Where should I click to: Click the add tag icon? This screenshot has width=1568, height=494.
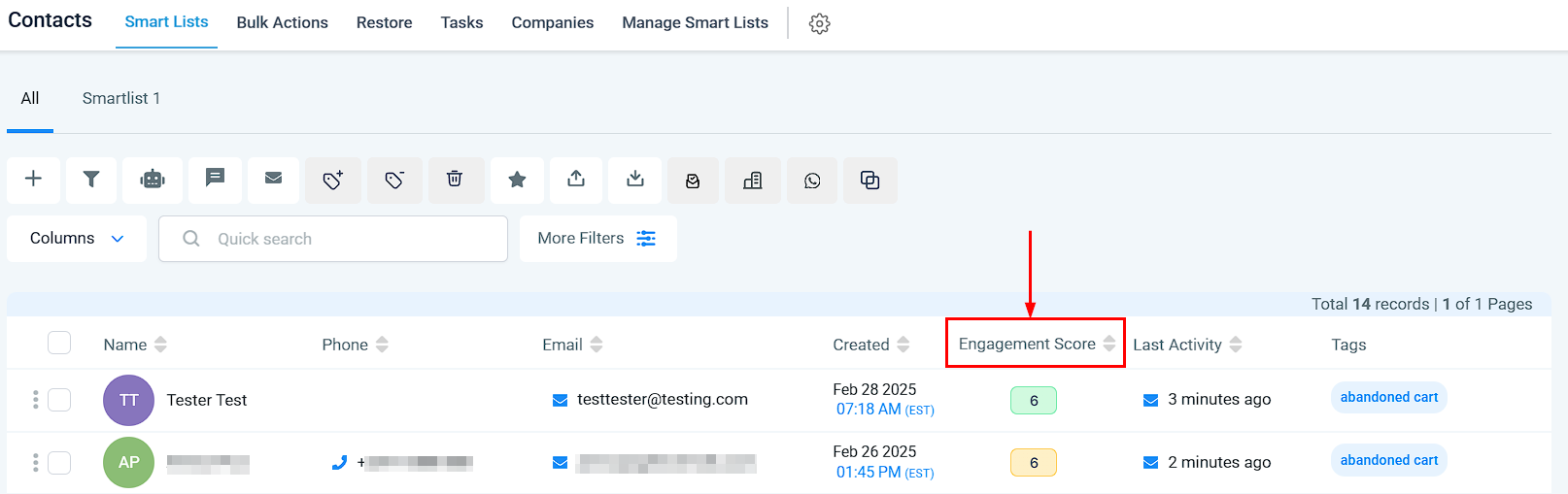click(332, 180)
